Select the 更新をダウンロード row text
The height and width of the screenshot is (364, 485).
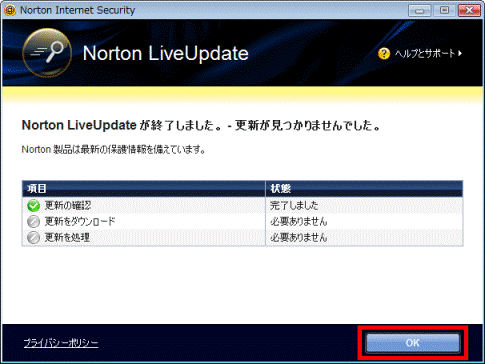80,222
